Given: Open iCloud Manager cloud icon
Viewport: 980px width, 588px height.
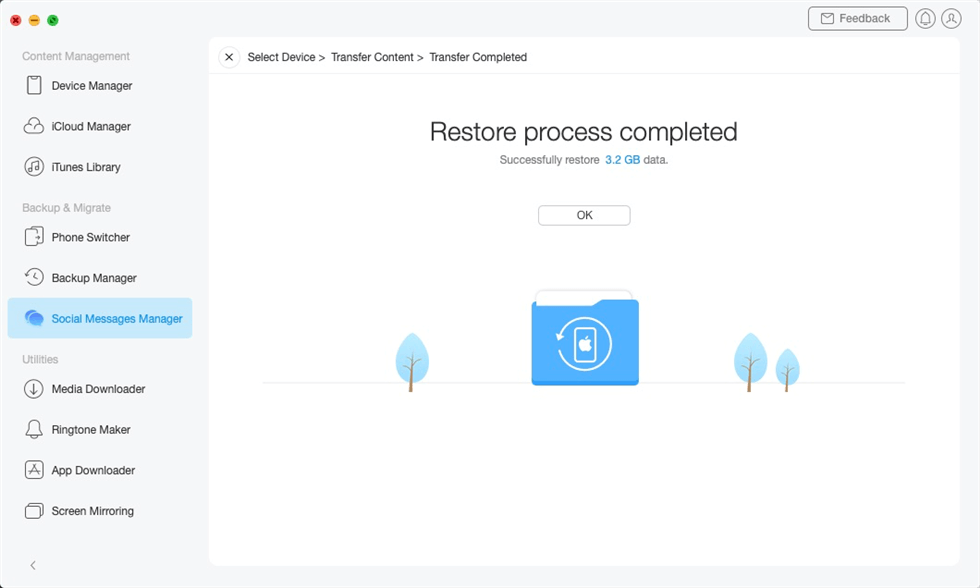Looking at the screenshot, I should coord(34,127).
